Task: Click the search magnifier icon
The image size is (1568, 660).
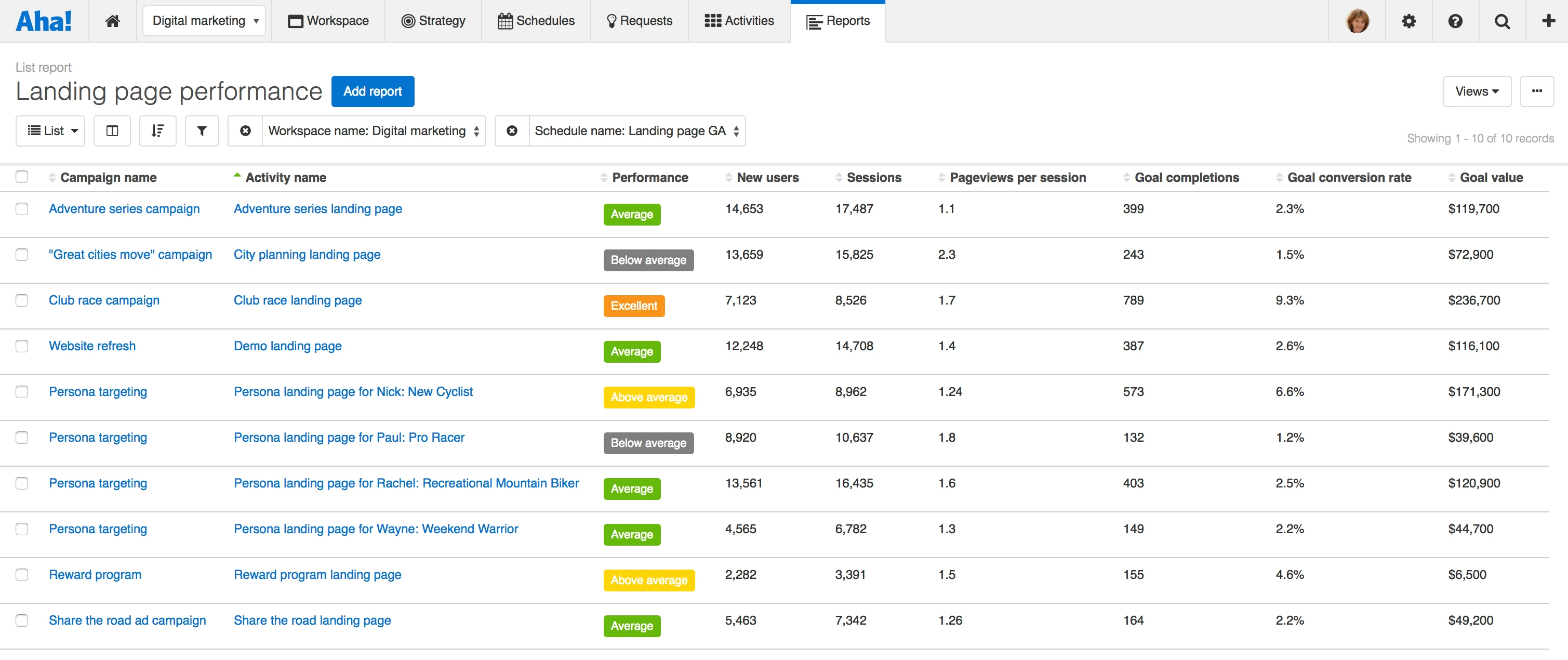Action: click(1501, 21)
